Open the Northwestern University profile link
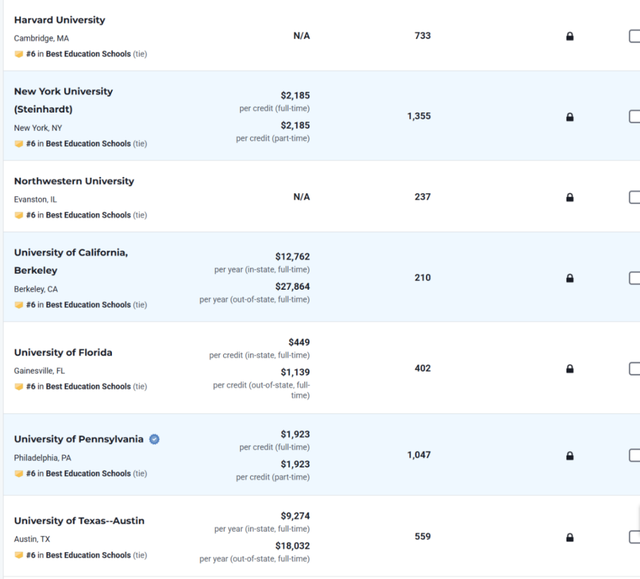Image resolution: width=640 pixels, height=579 pixels. (x=74, y=181)
